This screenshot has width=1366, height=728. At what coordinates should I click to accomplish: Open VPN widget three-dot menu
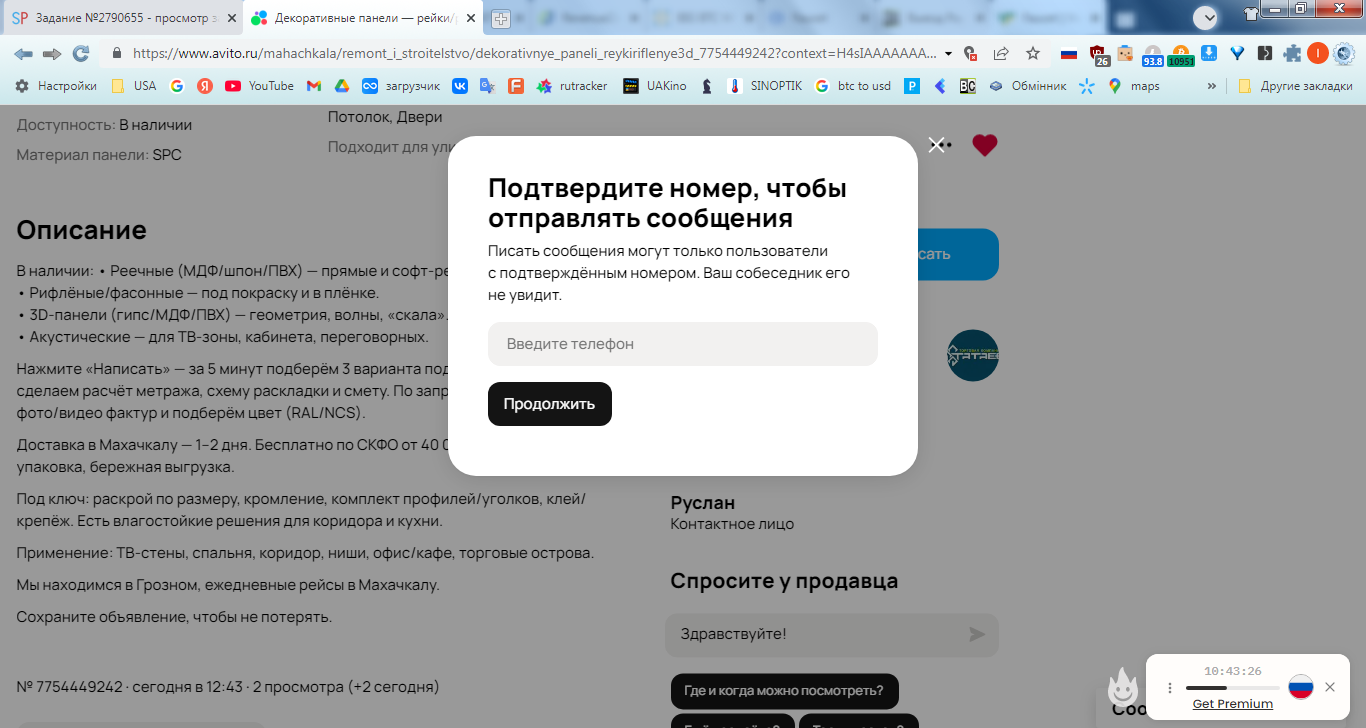(x=1169, y=688)
